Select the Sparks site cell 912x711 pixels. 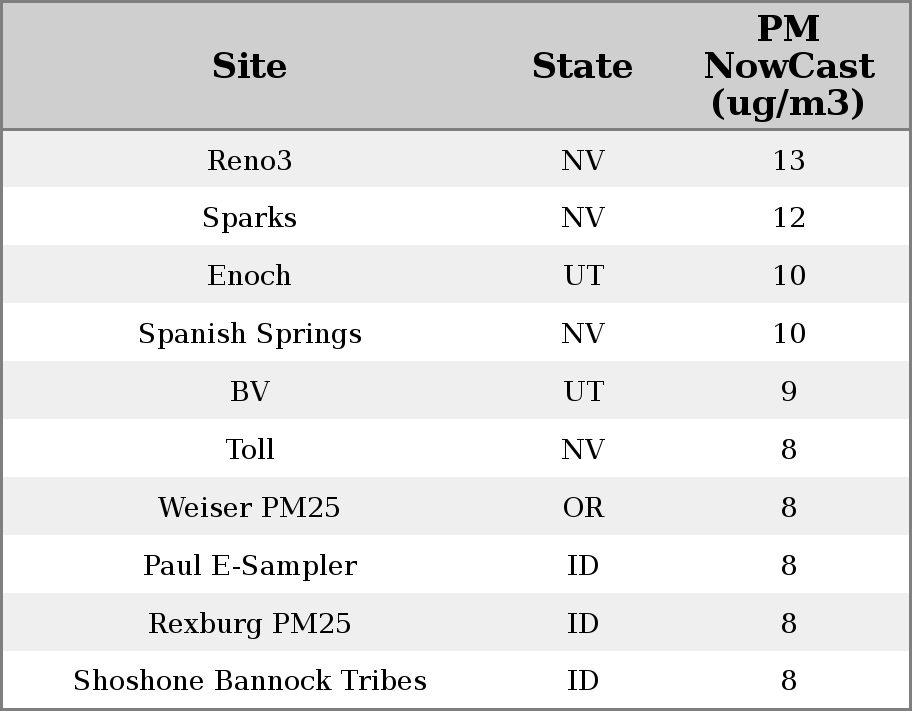[x=250, y=218]
